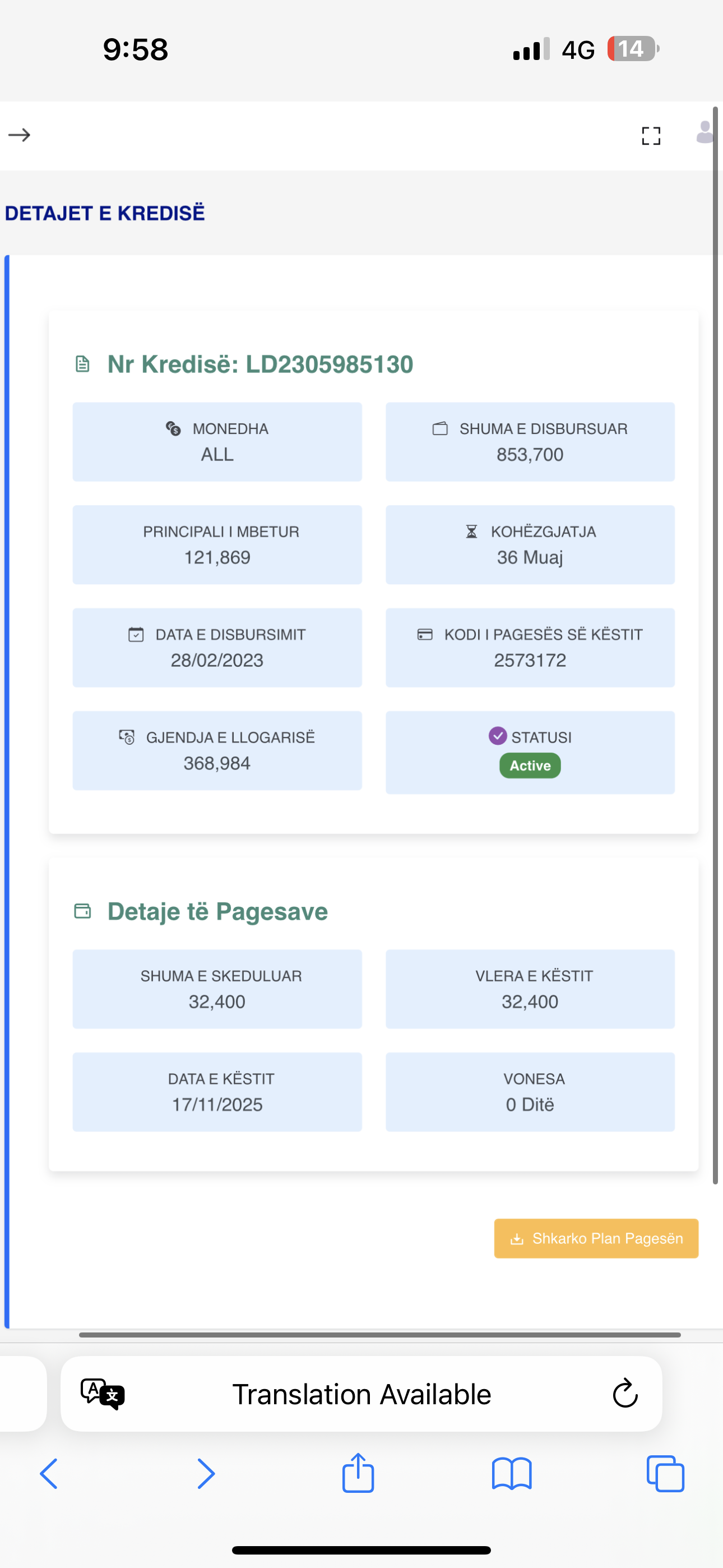Tap the Detajet e Kredisë heading
723x1568 pixels.
pos(105,213)
